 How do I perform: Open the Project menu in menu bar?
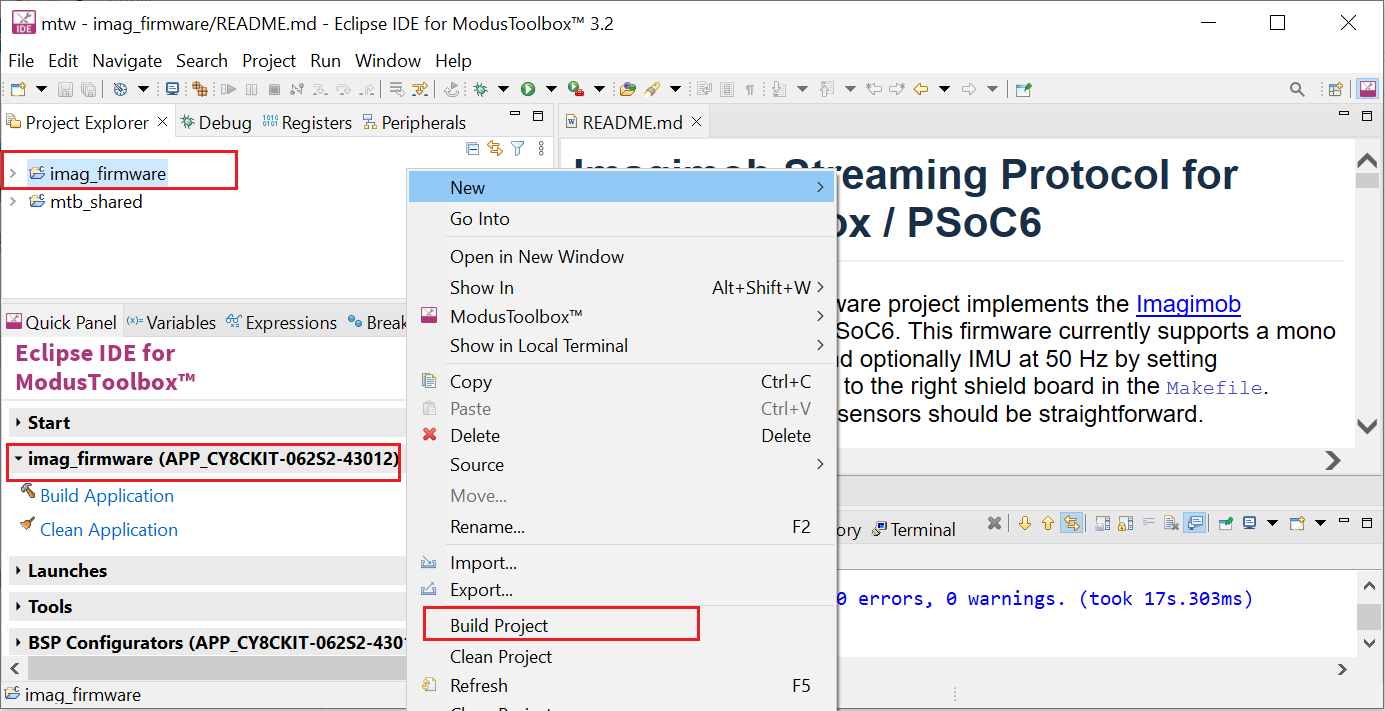[x=269, y=61]
